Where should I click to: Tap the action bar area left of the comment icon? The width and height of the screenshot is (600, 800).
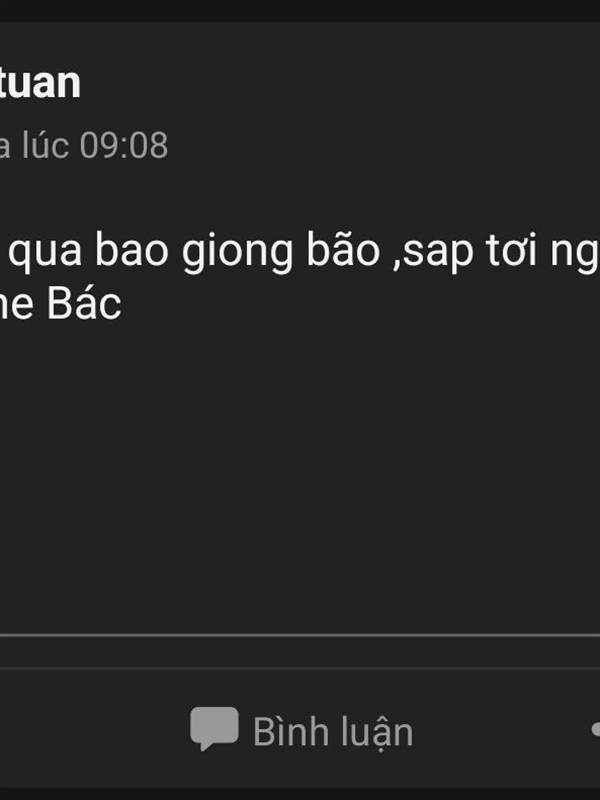94,730
